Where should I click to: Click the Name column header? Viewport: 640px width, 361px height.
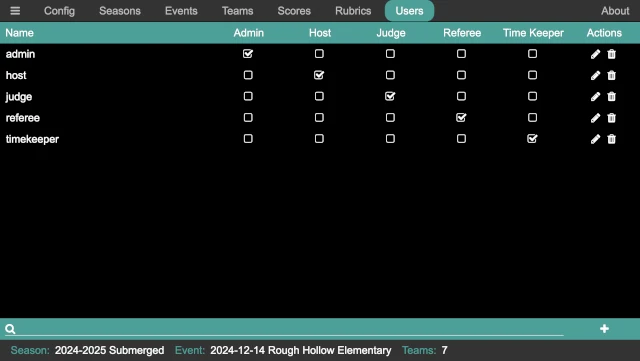[20, 33]
